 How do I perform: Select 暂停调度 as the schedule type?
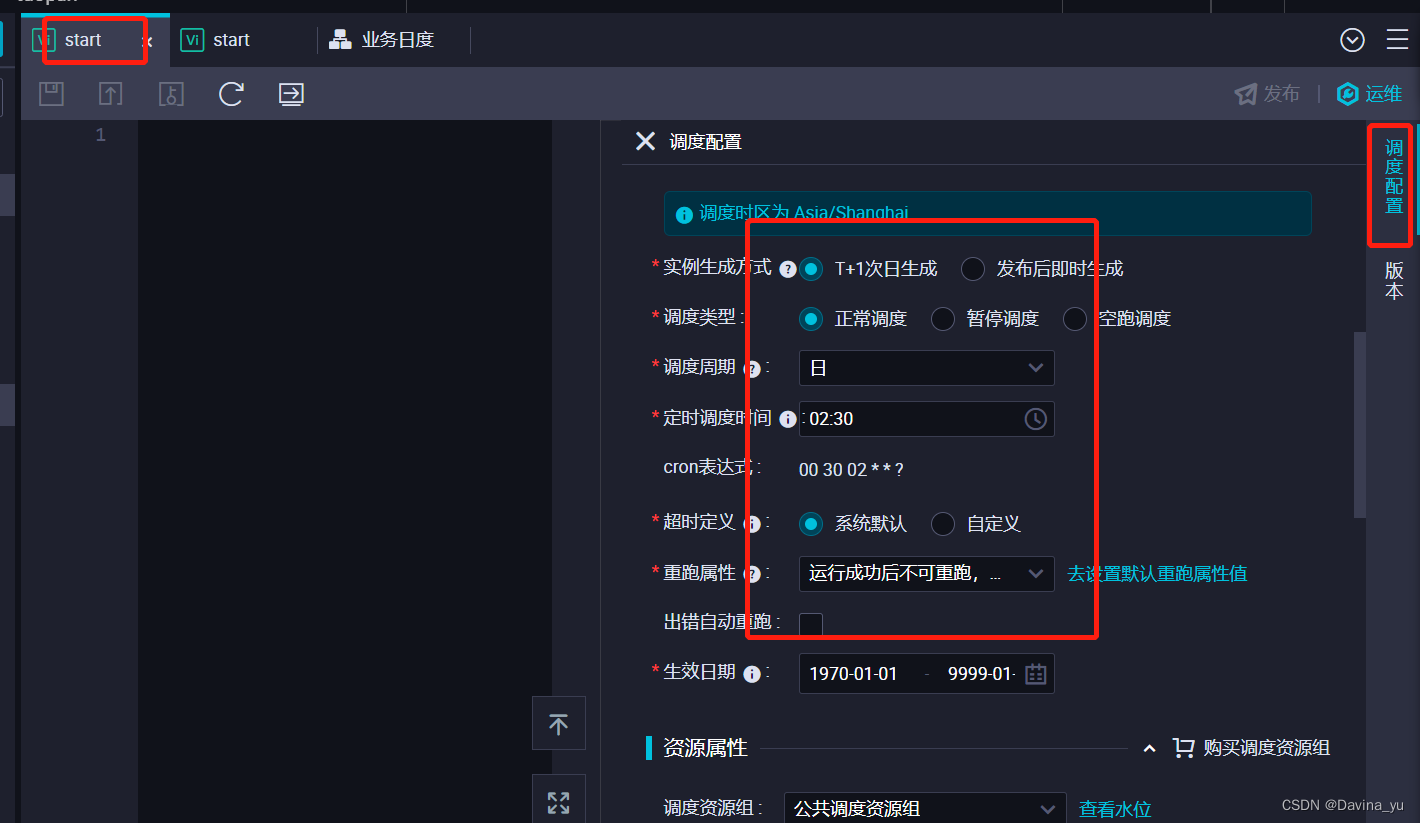(941, 318)
